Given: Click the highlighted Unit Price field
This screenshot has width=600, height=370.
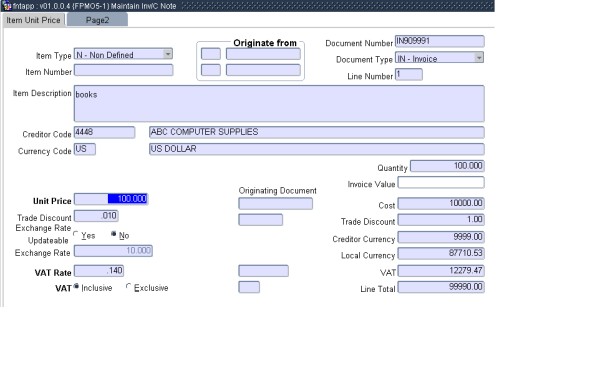Looking at the screenshot, I should (x=111, y=199).
